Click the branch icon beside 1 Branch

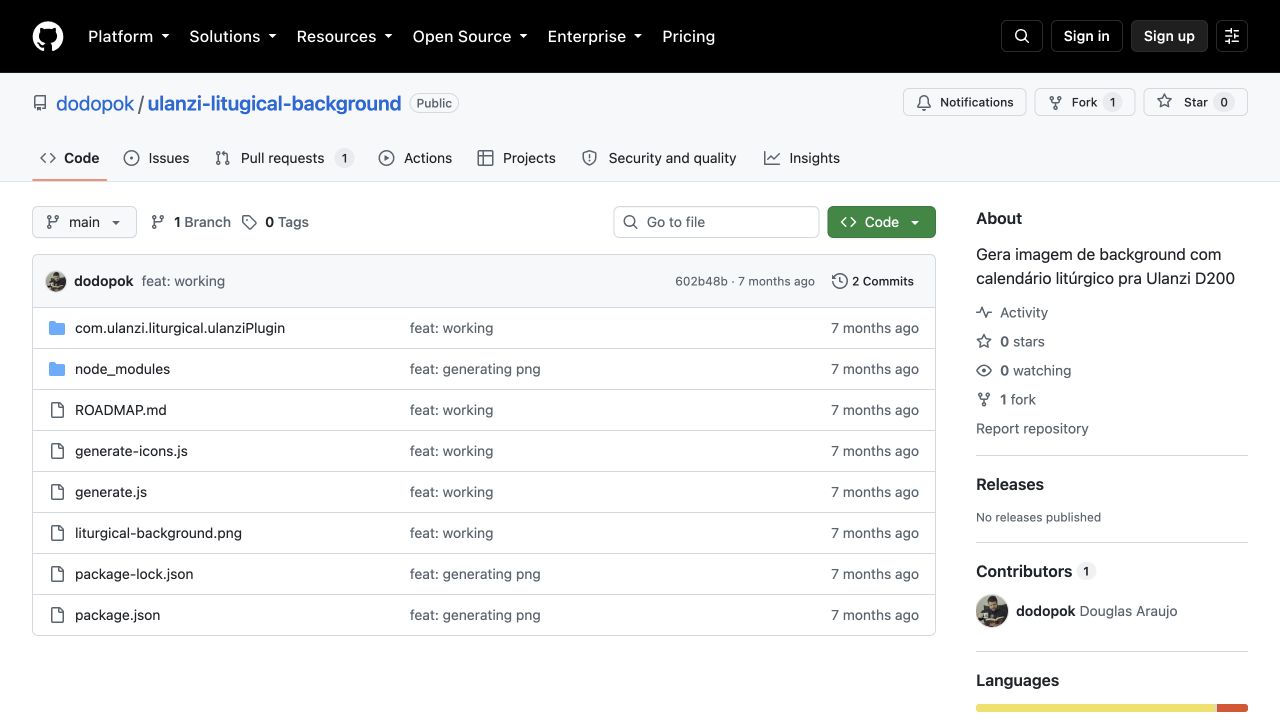(158, 222)
